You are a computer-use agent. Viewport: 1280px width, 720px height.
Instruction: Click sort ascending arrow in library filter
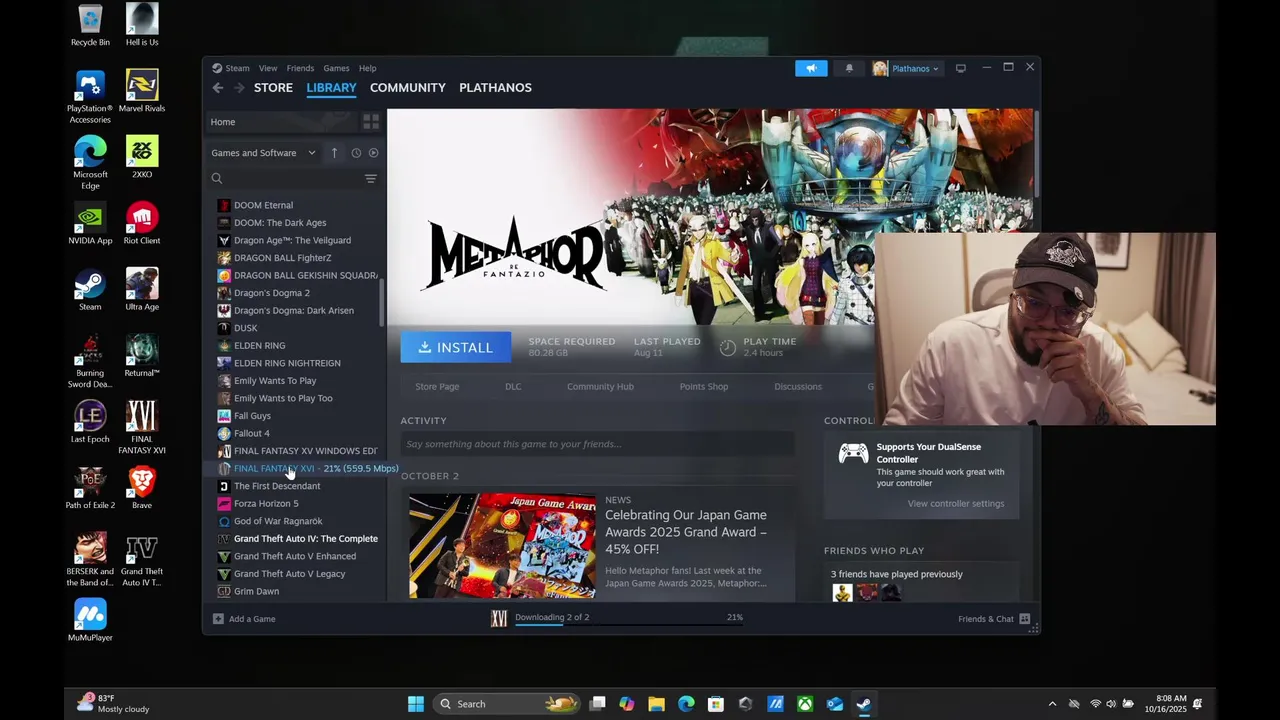pyautogui.click(x=334, y=153)
